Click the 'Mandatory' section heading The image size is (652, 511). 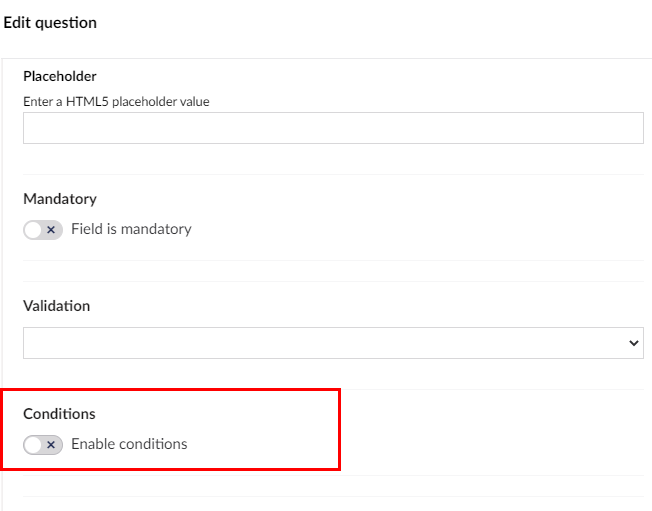[x=60, y=199]
